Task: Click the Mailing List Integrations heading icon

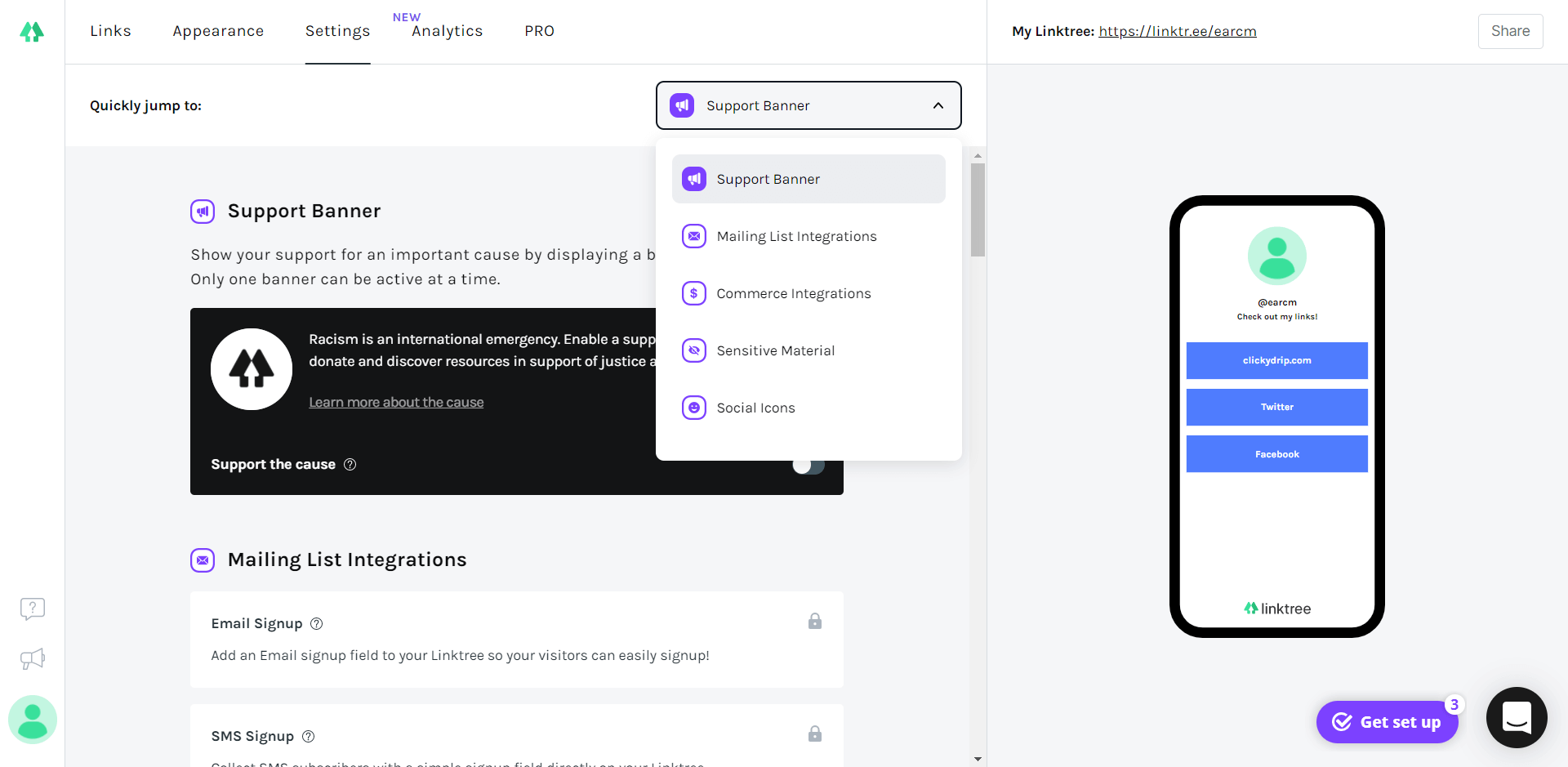Action: pyautogui.click(x=203, y=560)
